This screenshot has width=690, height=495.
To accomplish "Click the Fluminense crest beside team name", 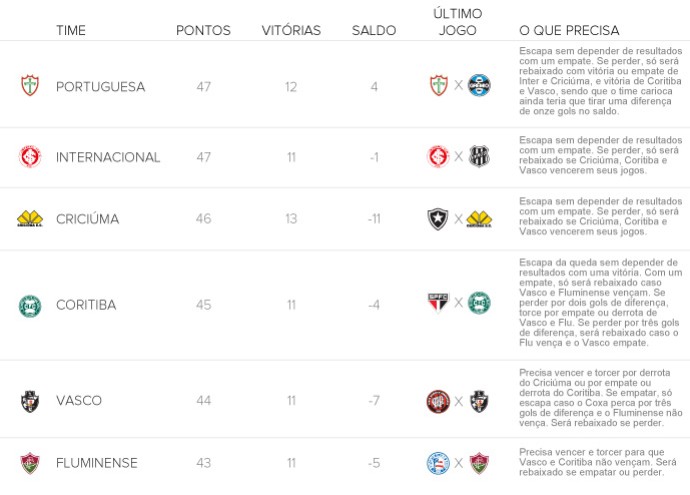I will click(x=30, y=463).
